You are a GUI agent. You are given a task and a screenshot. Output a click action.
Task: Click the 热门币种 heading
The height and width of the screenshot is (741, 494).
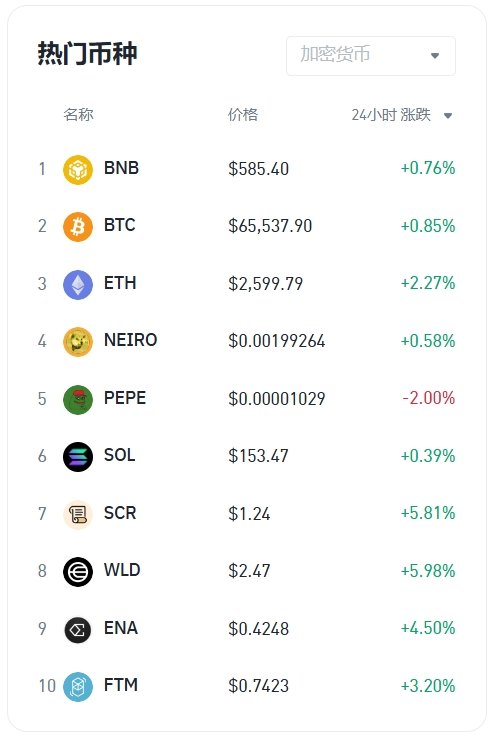[x=87, y=53]
